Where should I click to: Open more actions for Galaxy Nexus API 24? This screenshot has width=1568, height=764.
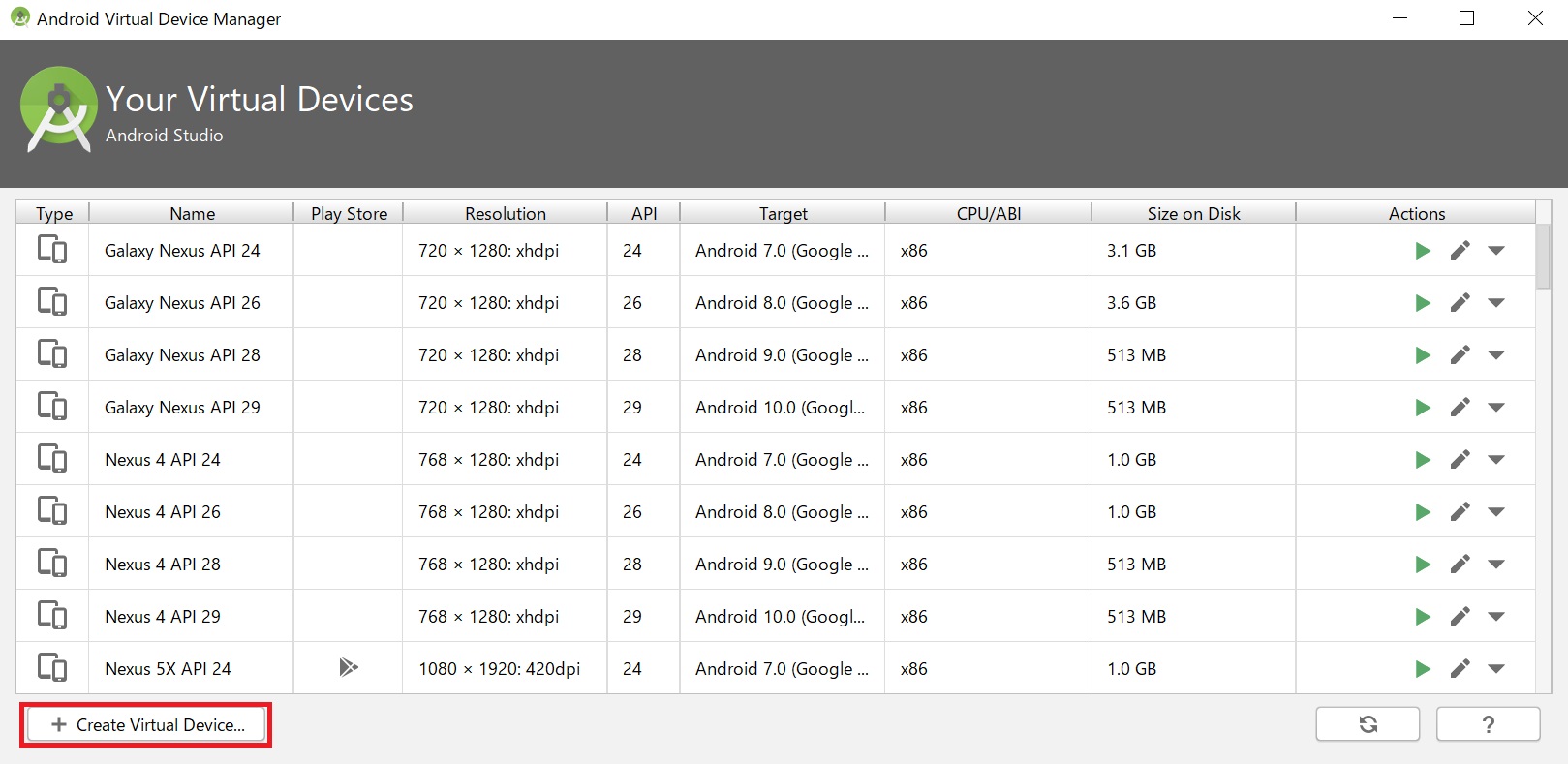click(x=1496, y=251)
